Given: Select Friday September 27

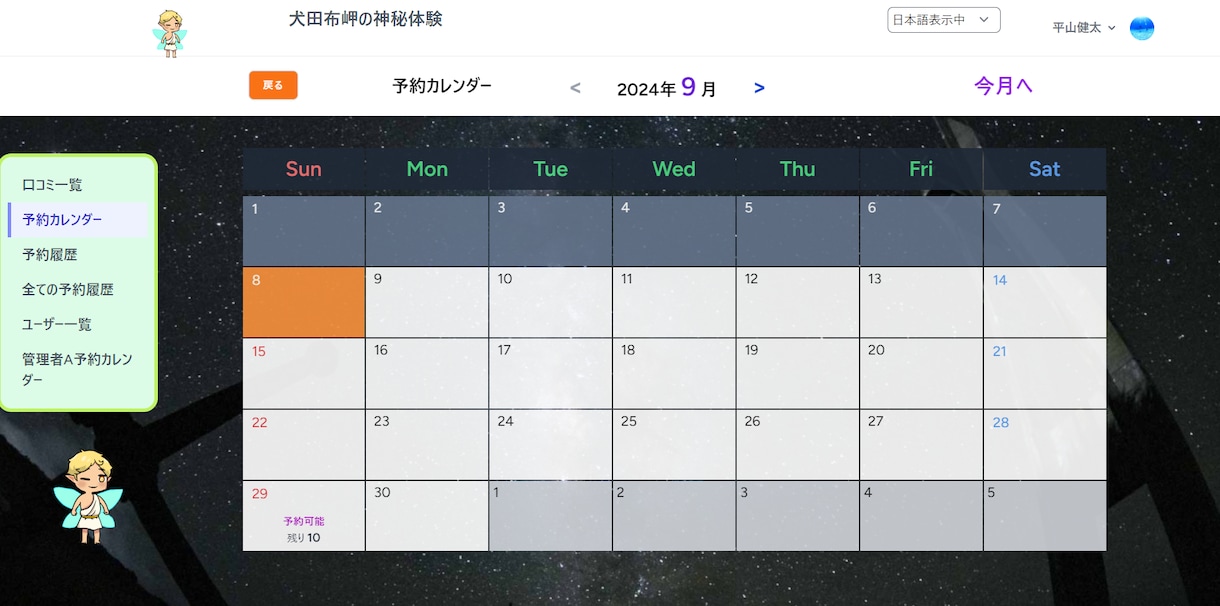Looking at the screenshot, I should [921, 445].
